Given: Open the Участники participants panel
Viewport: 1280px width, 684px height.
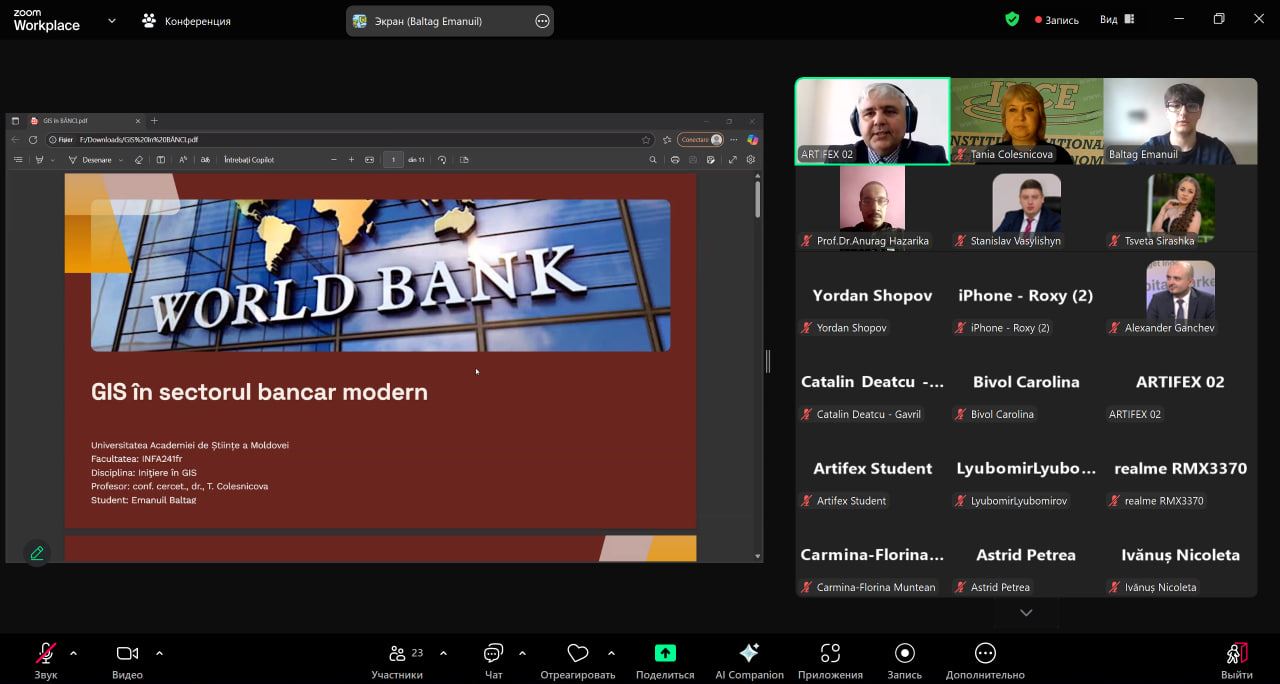Looking at the screenshot, I should pos(396,660).
